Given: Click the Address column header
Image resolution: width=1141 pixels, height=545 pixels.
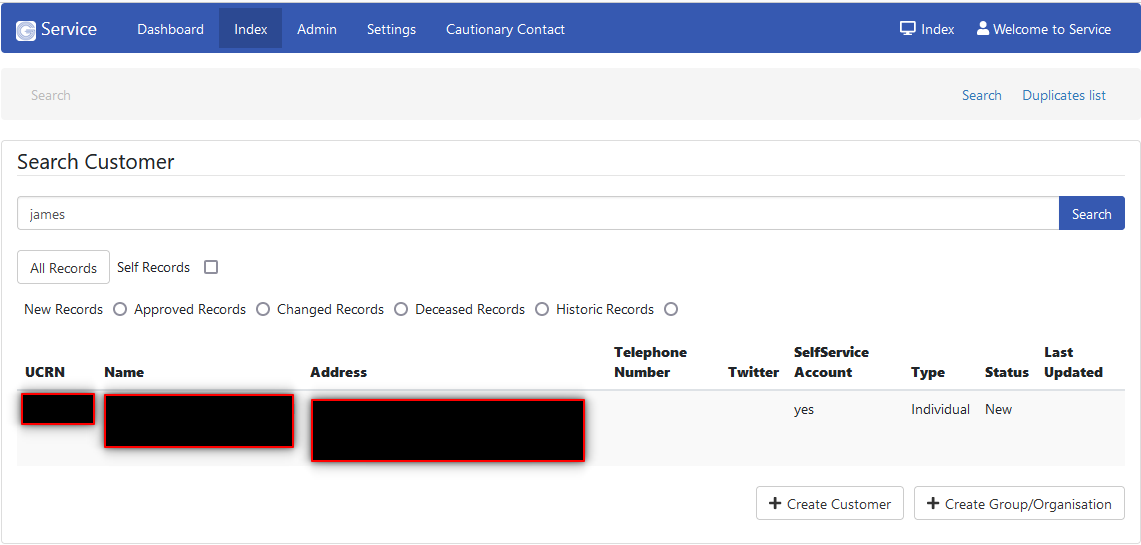Looking at the screenshot, I should 338,372.
